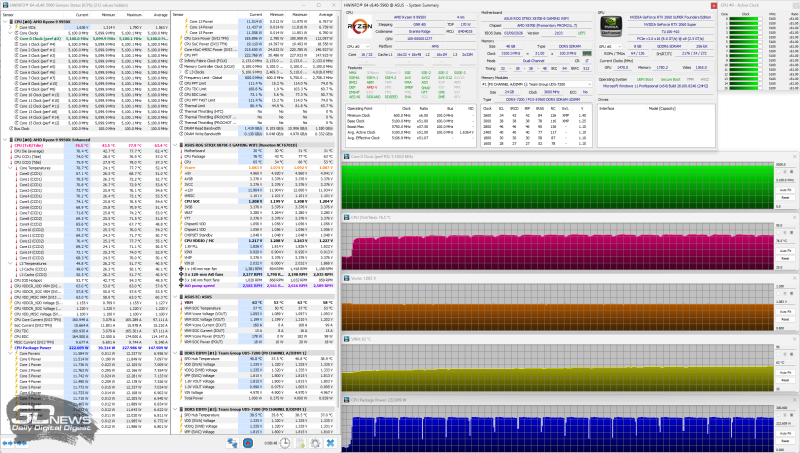Click Auto Fit in Core 0 Clock graph

click(785, 190)
